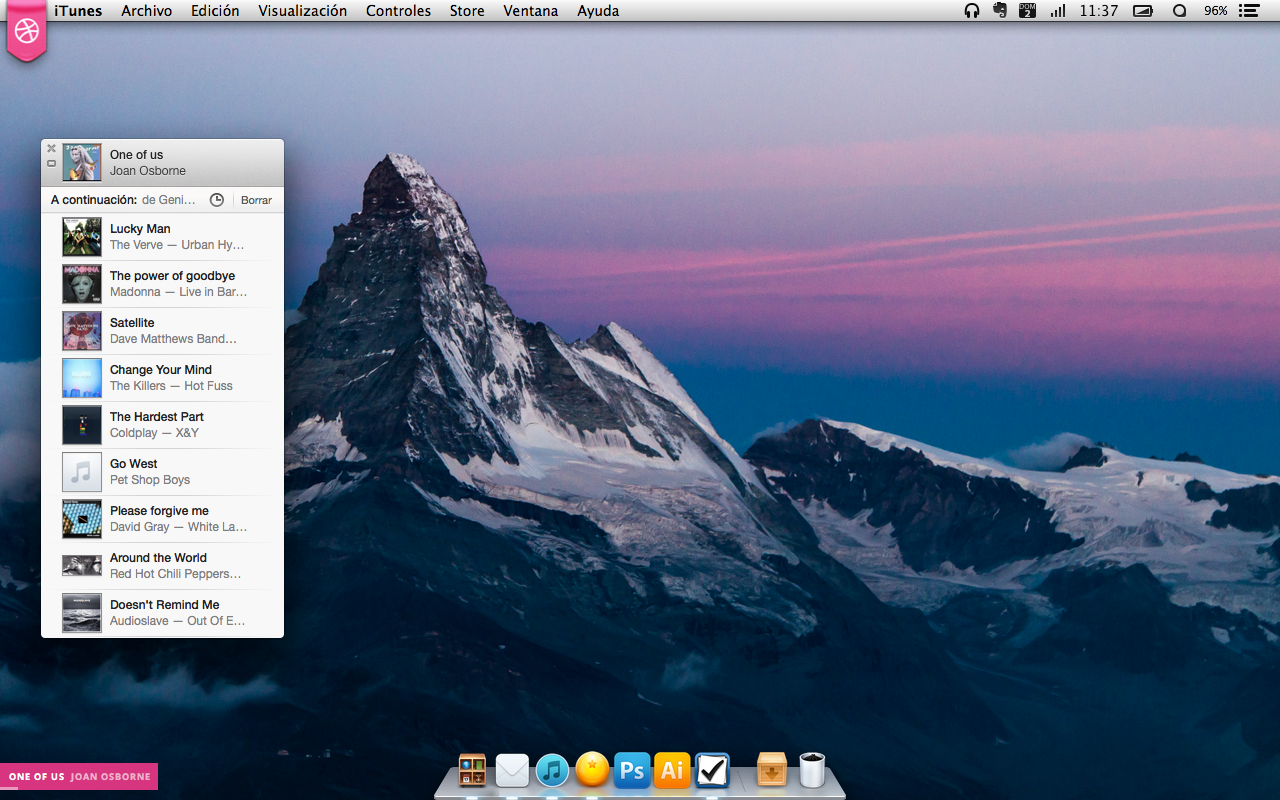Open the checkmark tasks app in the dock
Image resolution: width=1280 pixels, height=800 pixels.
(712, 770)
